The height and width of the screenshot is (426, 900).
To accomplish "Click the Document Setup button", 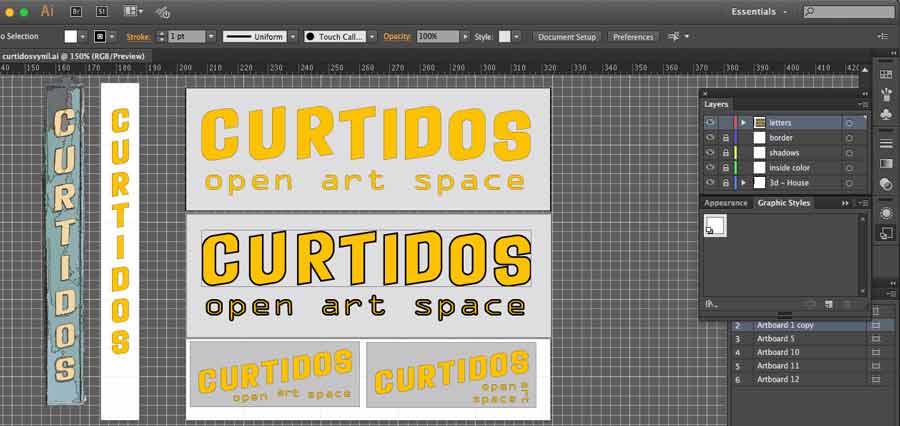I will click(x=566, y=36).
